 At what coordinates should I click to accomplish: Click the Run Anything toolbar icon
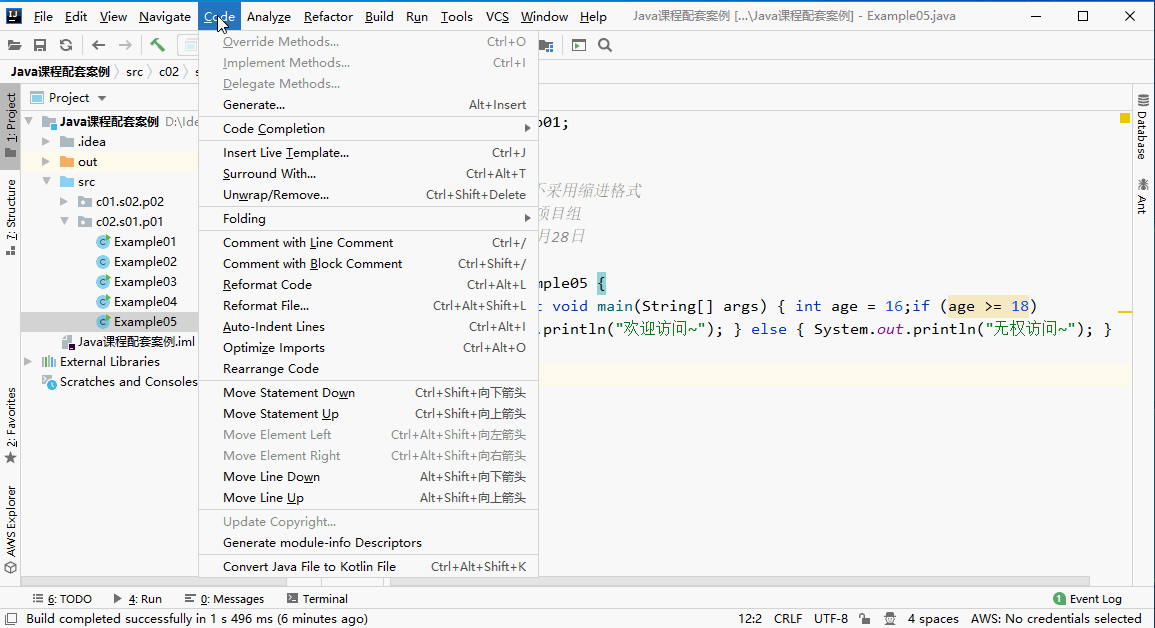(579, 46)
